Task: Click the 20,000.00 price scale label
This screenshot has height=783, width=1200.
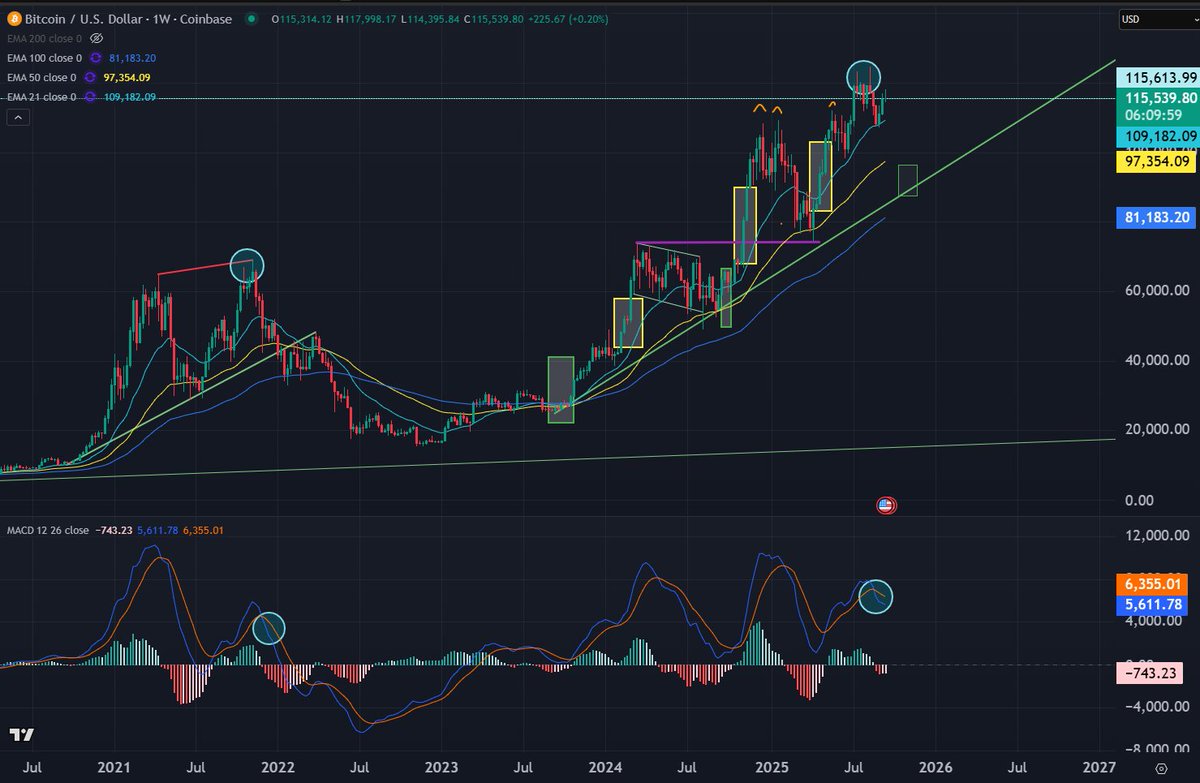Action: (x=1159, y=430)
